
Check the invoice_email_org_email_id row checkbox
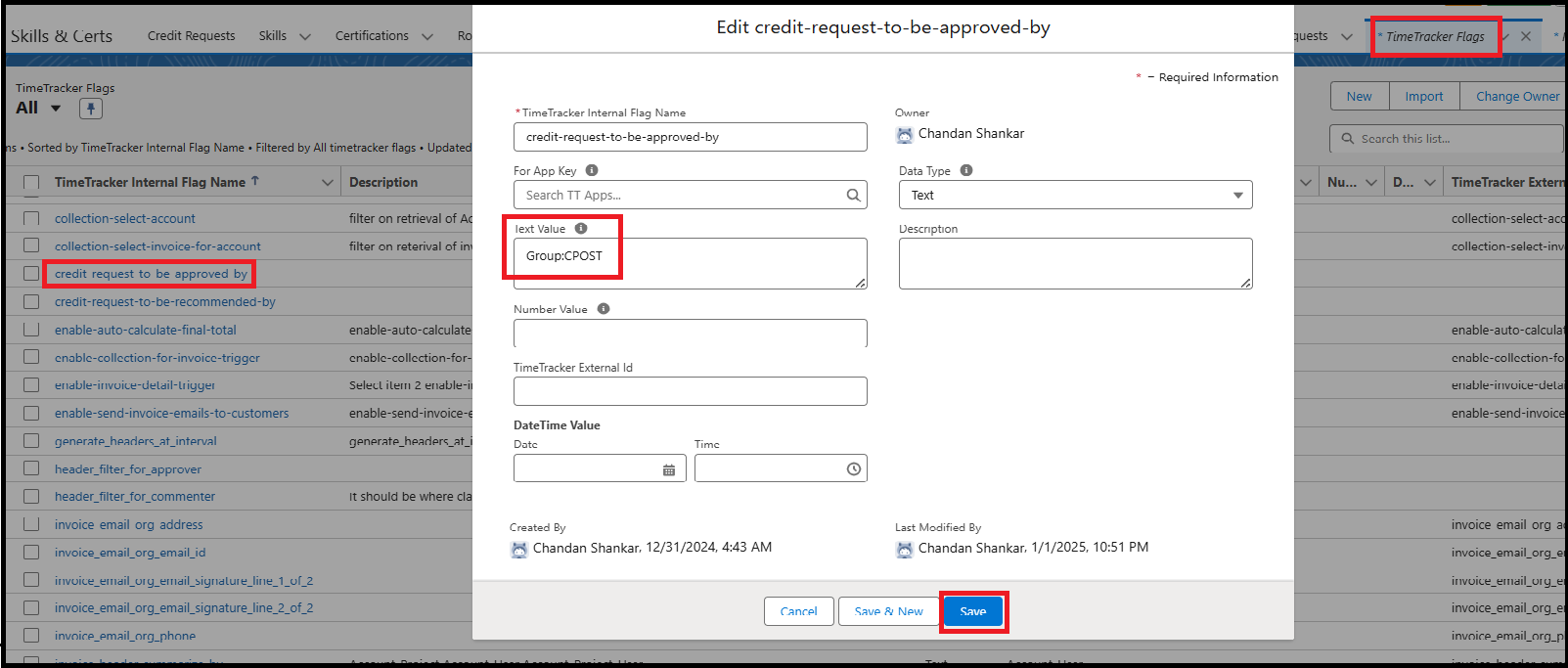tap(31, 552)
